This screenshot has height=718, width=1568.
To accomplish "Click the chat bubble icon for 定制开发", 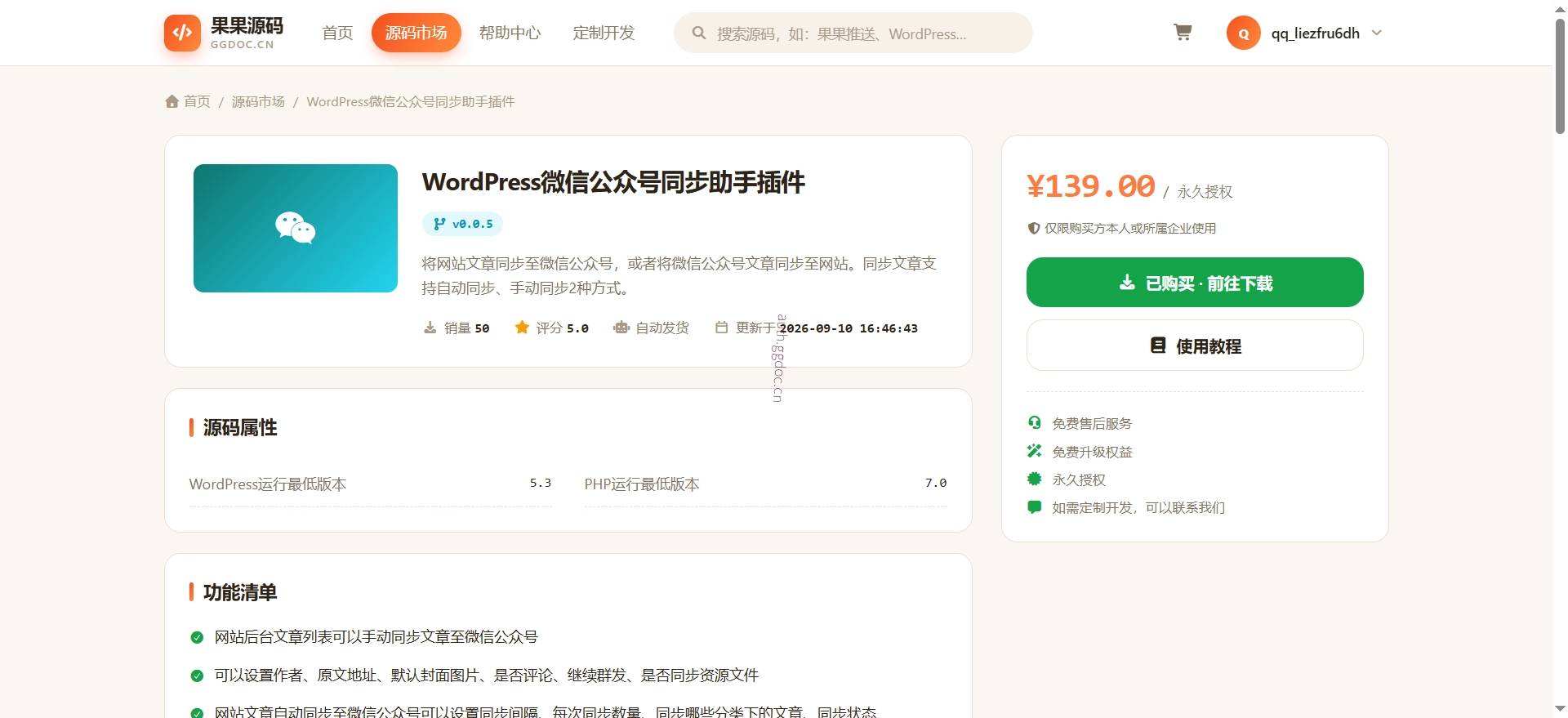I will pyautogui.click(x=1035, y=506).
